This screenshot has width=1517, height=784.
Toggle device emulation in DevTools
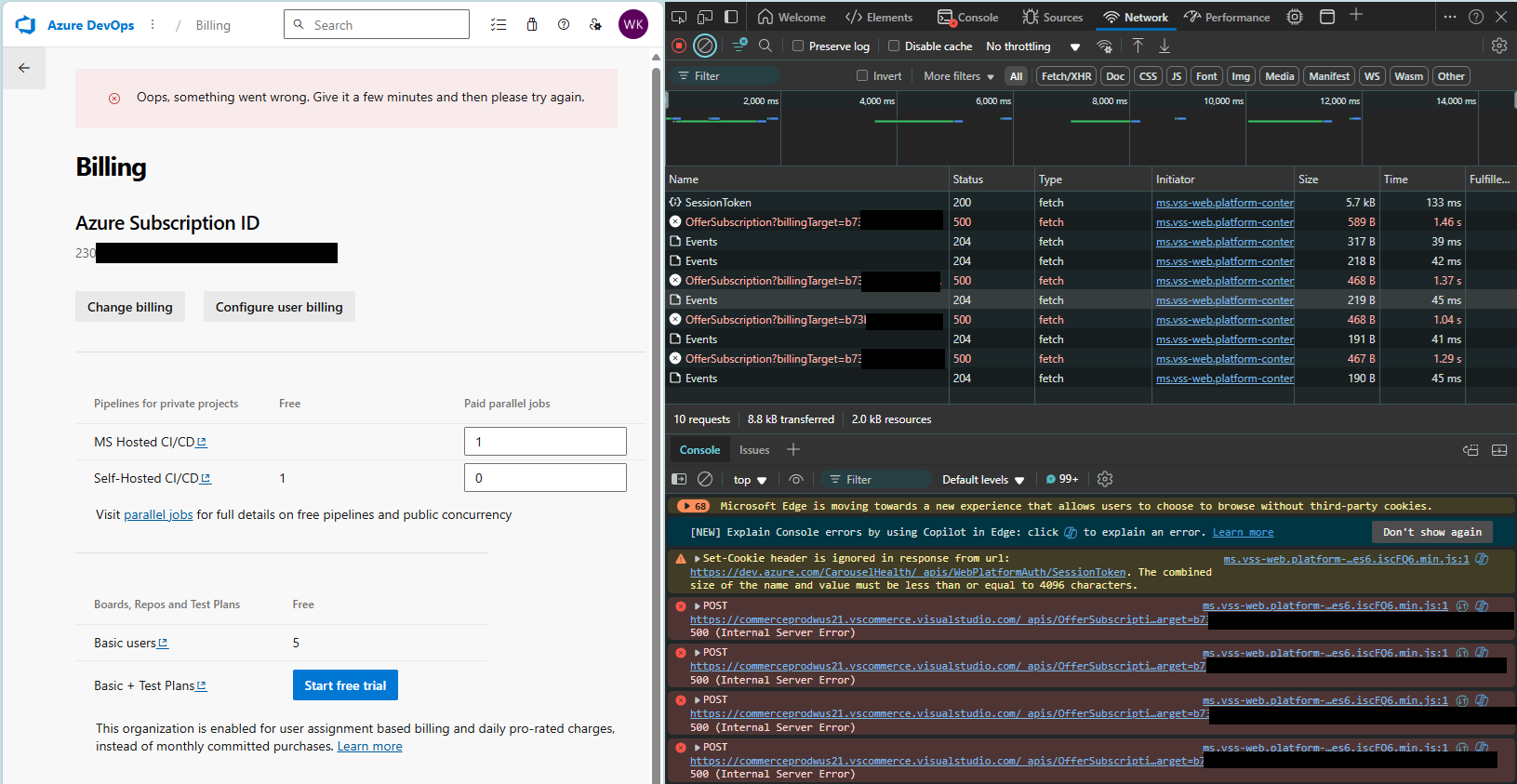coord(705,17)
